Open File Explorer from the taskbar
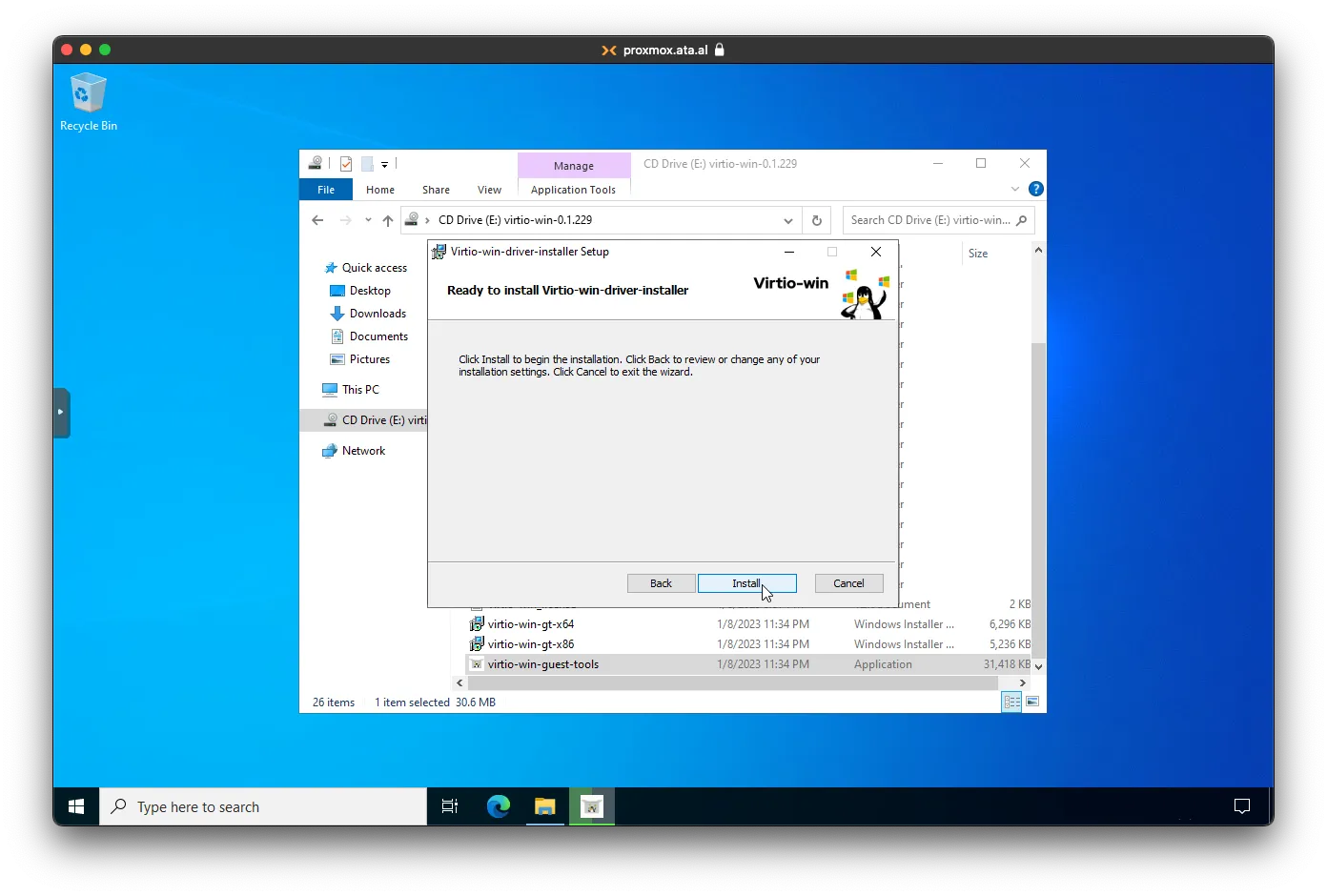The width and height of the screenshot is (1327, 896). click(x=544, y=806)
